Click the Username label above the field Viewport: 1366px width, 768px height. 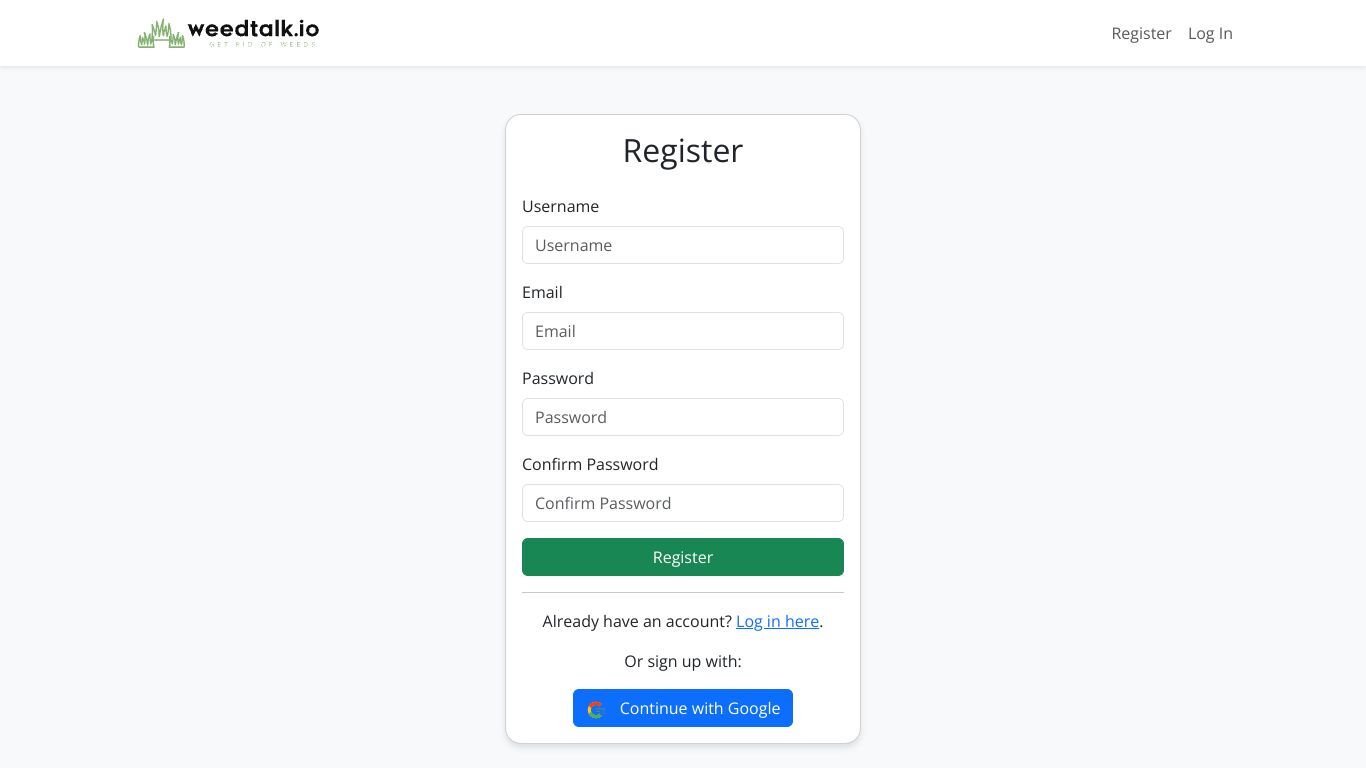[560, 206]
